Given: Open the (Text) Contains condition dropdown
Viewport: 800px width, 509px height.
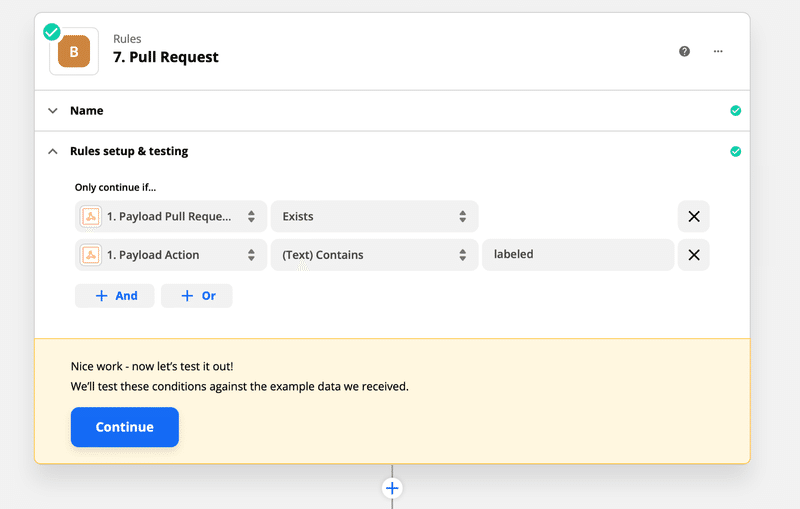Looking at the screenshot, I should (x=374, y=254).
